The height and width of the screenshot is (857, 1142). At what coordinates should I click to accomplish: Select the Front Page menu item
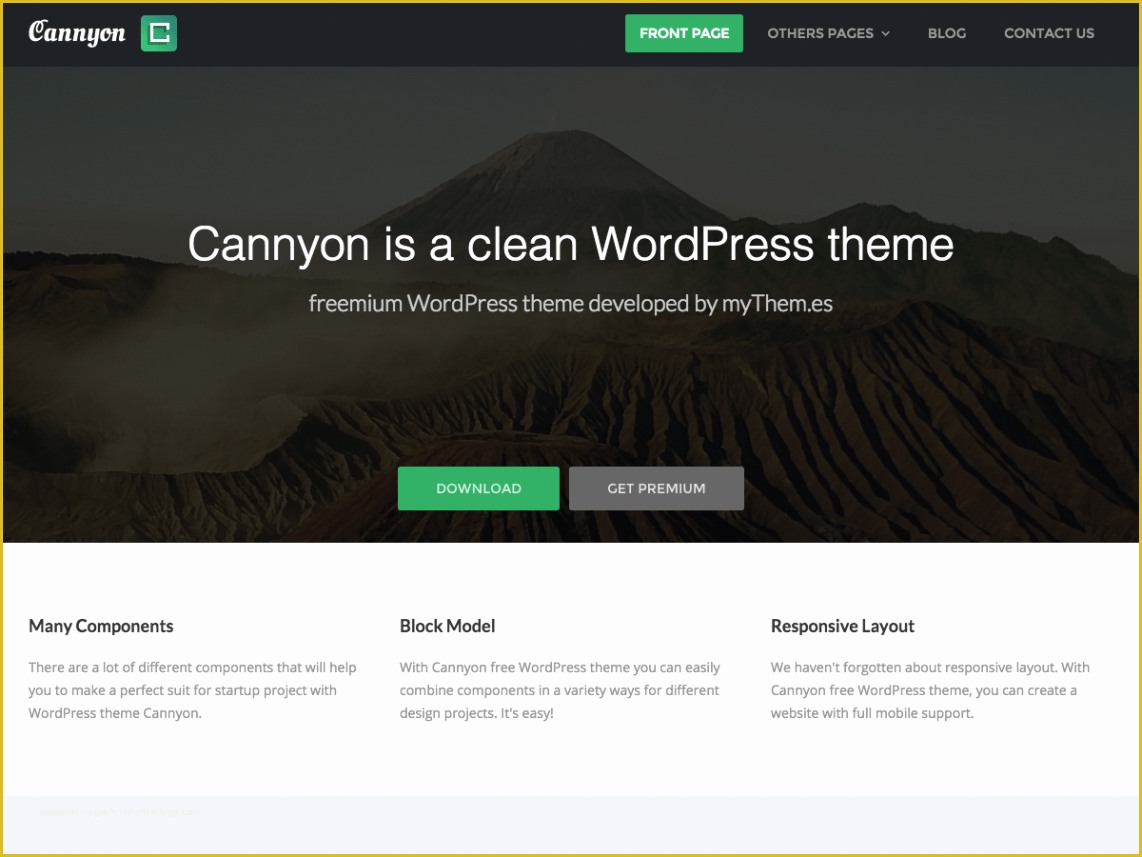coord(683,33)
